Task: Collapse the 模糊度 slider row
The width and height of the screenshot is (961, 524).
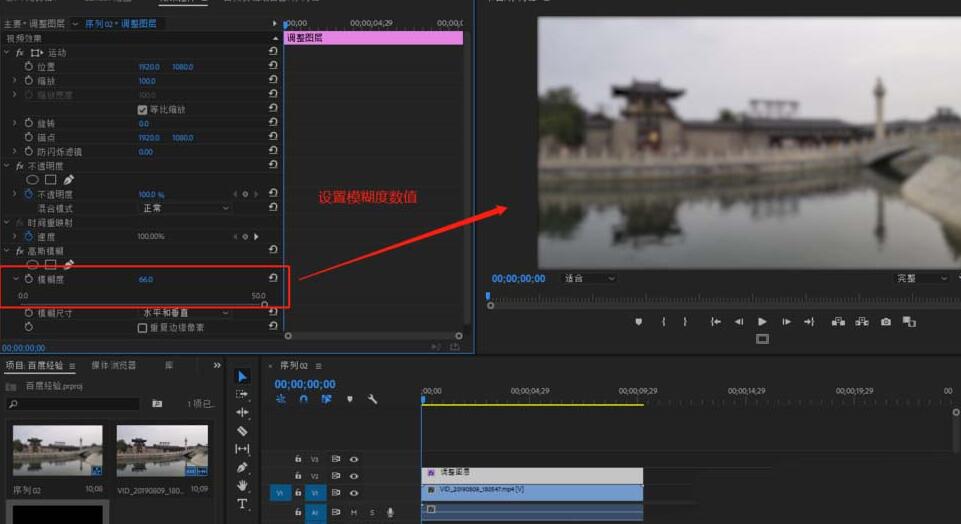Action: pyautogui.click(x=15, y=279)
